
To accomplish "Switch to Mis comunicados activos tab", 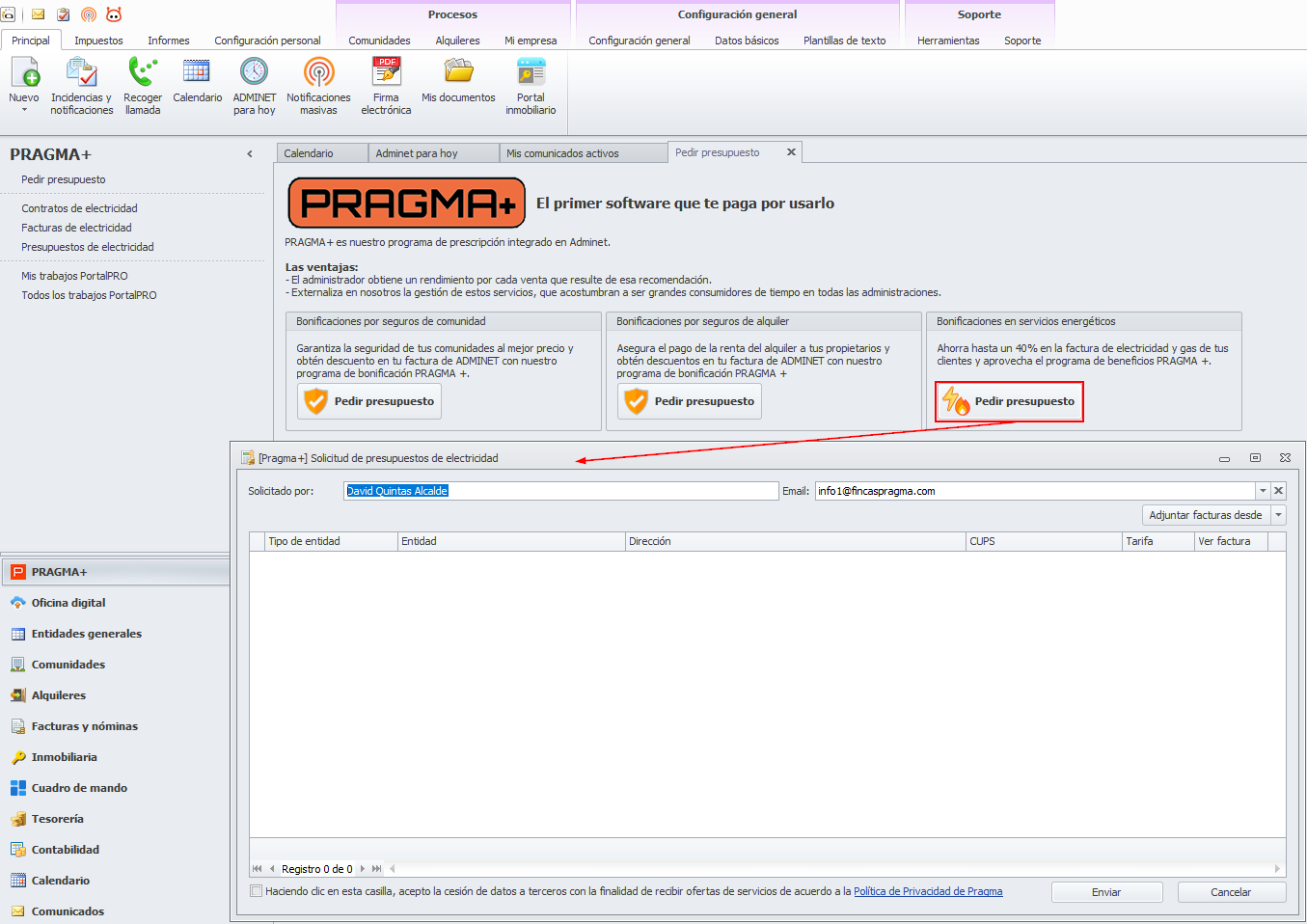I will (583, 153).
